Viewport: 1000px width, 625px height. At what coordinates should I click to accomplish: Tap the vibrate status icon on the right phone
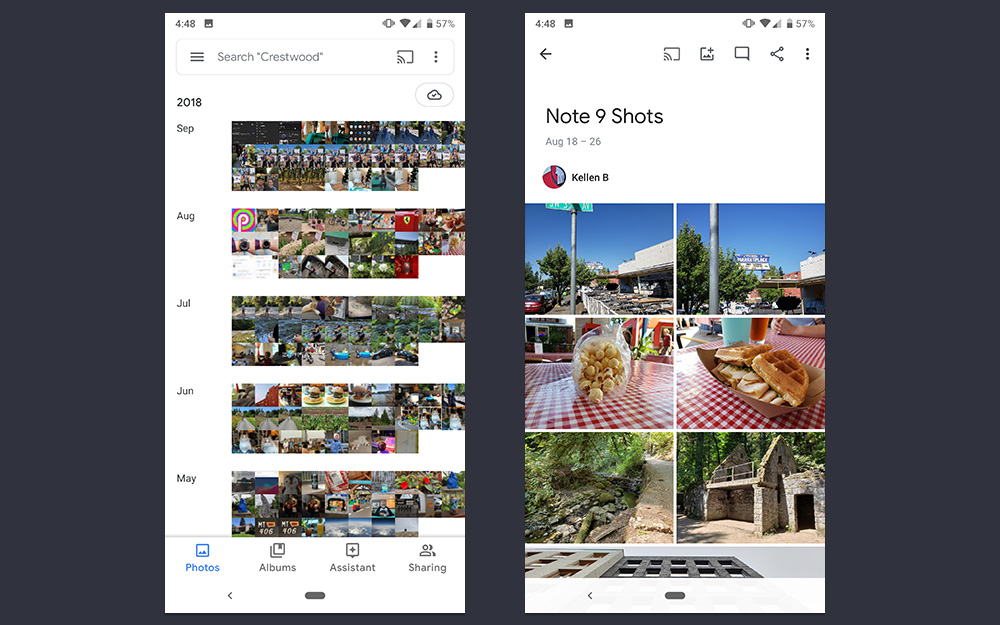point(748,24)
